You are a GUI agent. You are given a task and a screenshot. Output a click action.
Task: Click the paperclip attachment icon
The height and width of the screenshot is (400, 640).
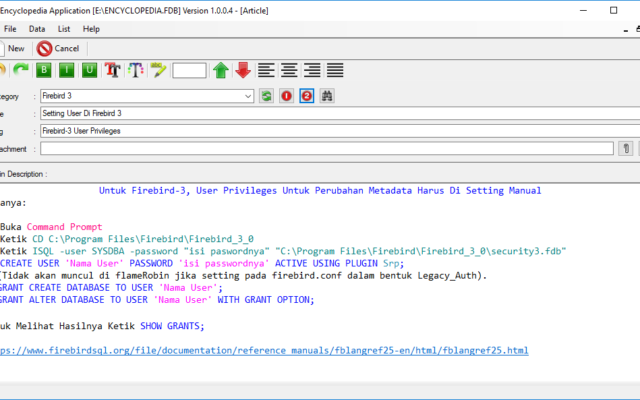(x=626, y=149)
